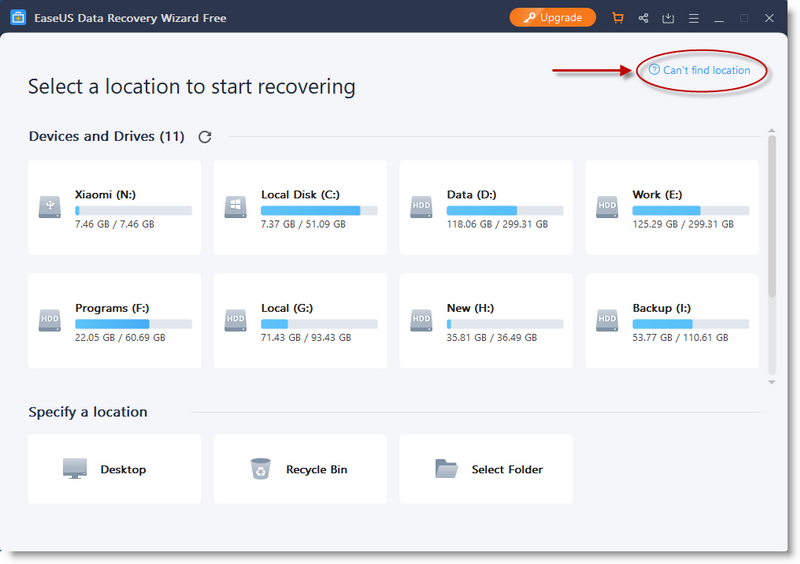The image size is (800, 564).
Task: Click the 7.46 GB / 7.46 GB size text
Action: click(114, 224)
